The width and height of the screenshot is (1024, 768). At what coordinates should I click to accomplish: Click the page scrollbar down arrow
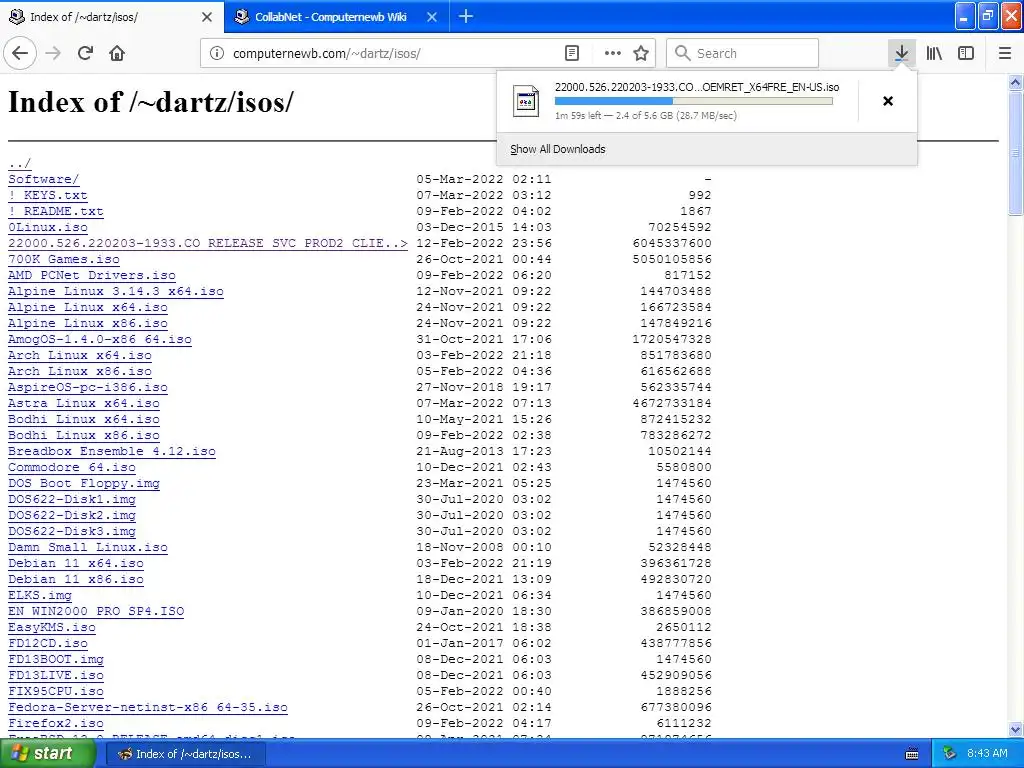point(1016,729)
